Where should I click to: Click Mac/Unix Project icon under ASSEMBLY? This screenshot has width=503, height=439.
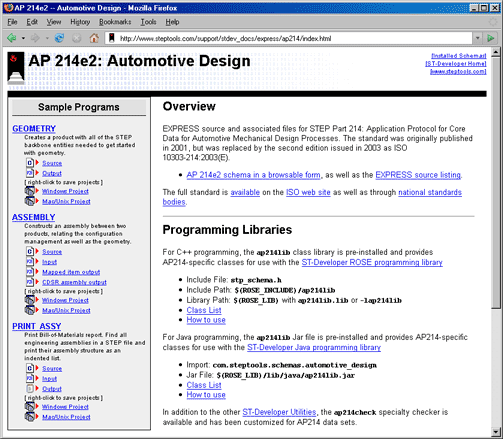30,310
